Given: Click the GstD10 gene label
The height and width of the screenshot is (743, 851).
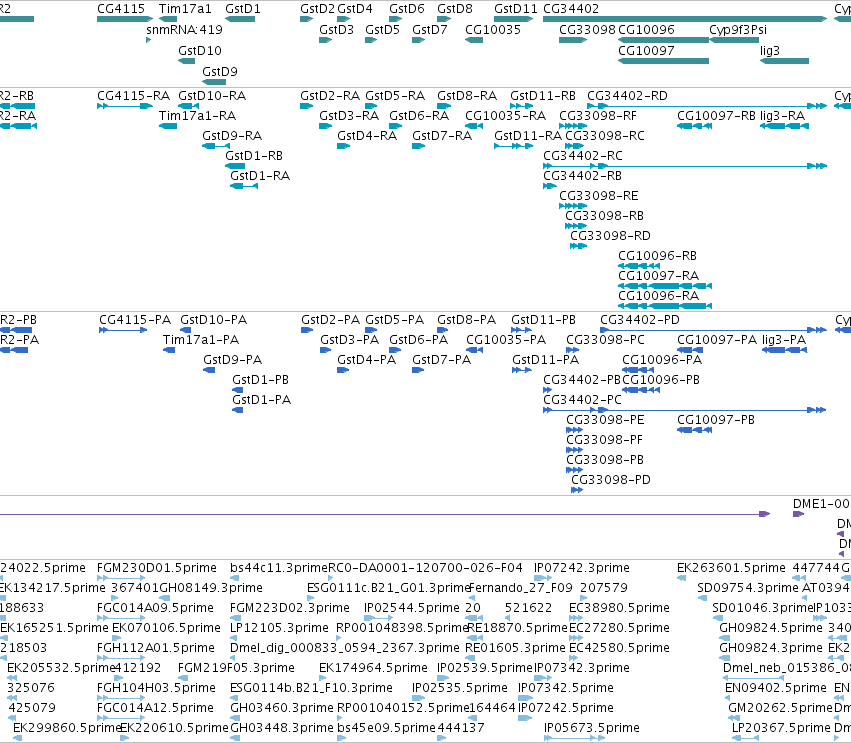Looking at the screenshot, I should tap(200, 50).
